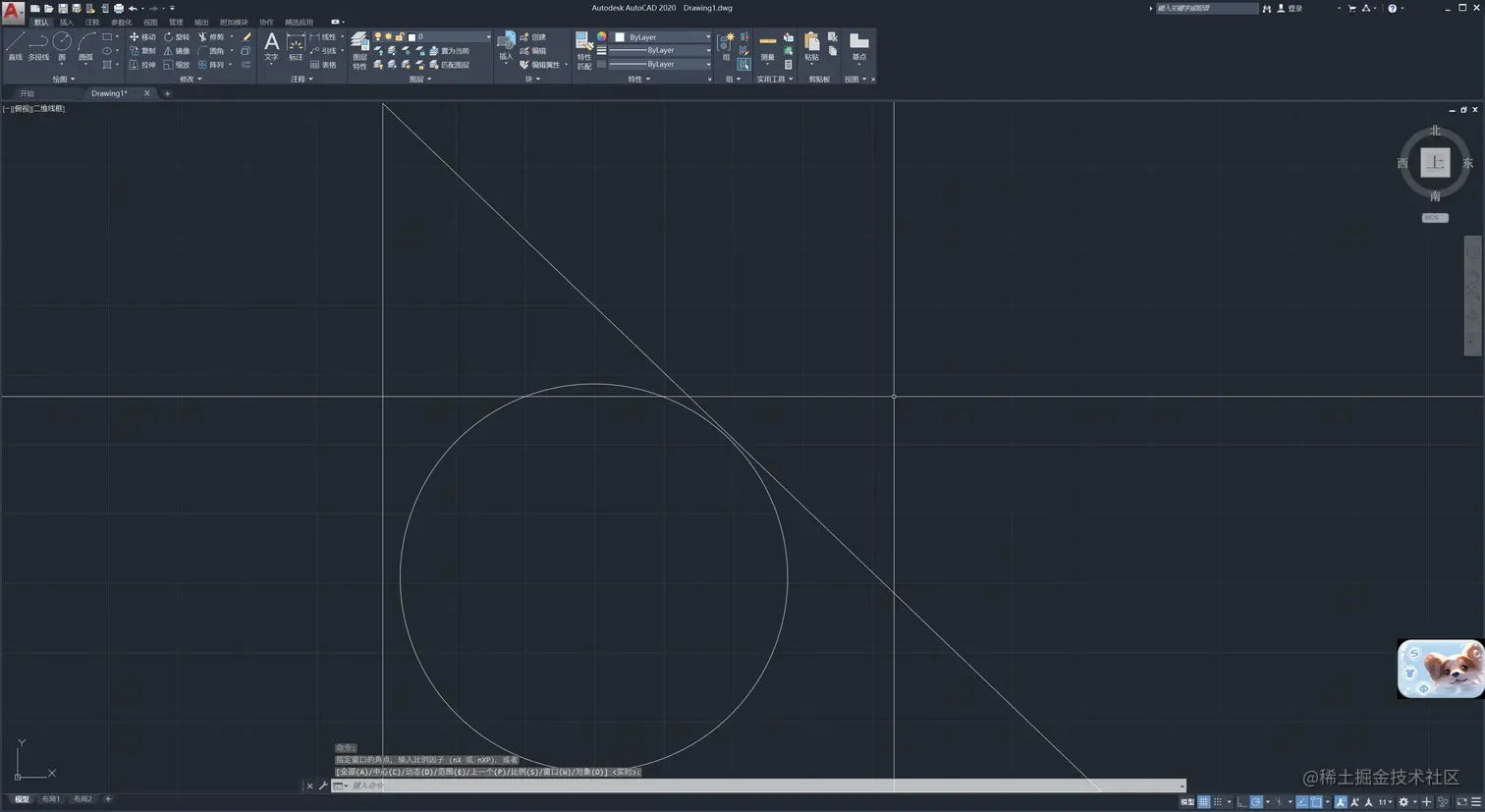Click the Move (移动) tool
Screen dimensions: 1485x812
coord(142,36)
